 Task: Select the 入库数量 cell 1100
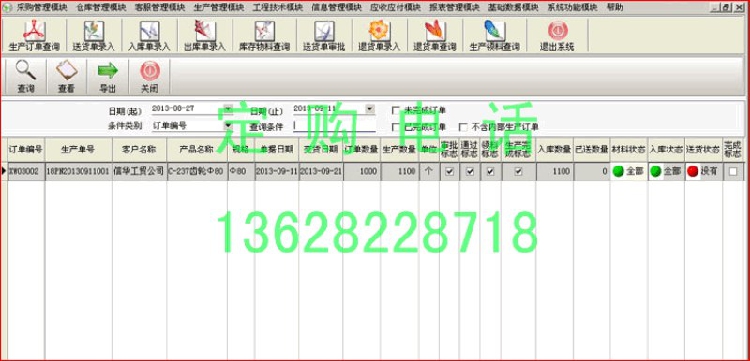(x=555, y=172)
